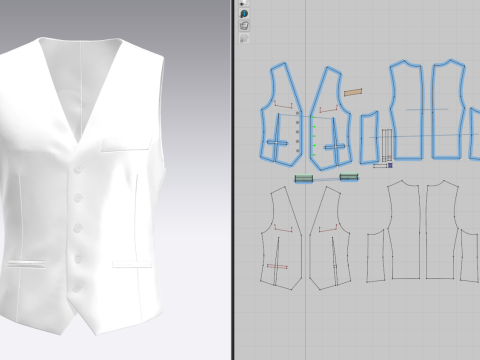The height and width of the screenshot is (360, 480).
Task: Click the faded garment display icon in the 2D toolbar
Action: coord(244,38)
